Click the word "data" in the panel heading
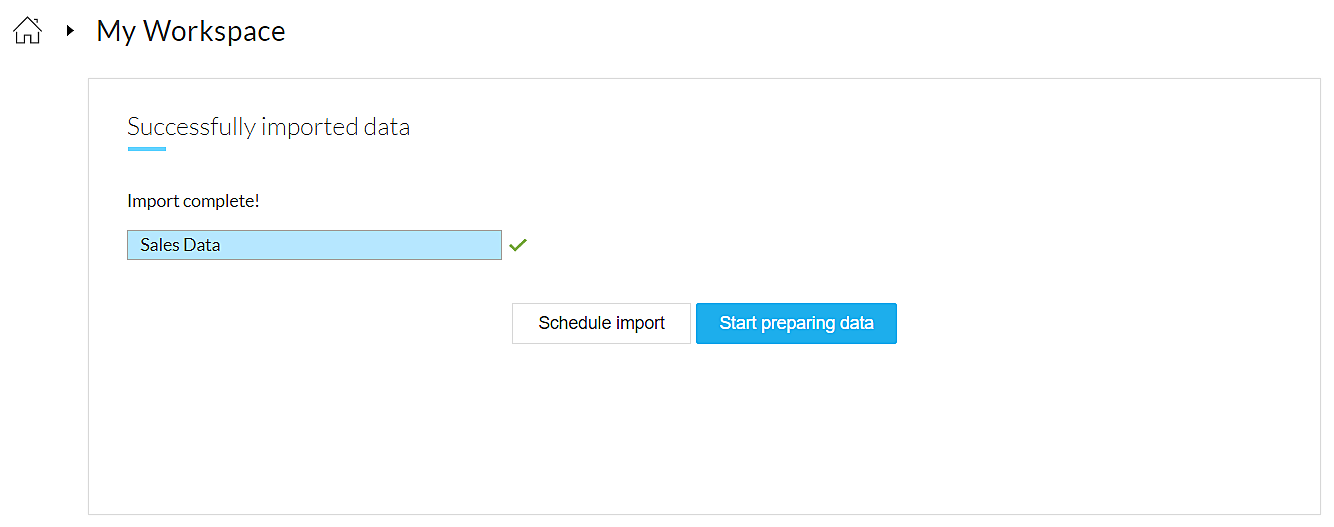The height and width of the screenshot is (527, 1334). pyautogui.click(x=386, y=127)
